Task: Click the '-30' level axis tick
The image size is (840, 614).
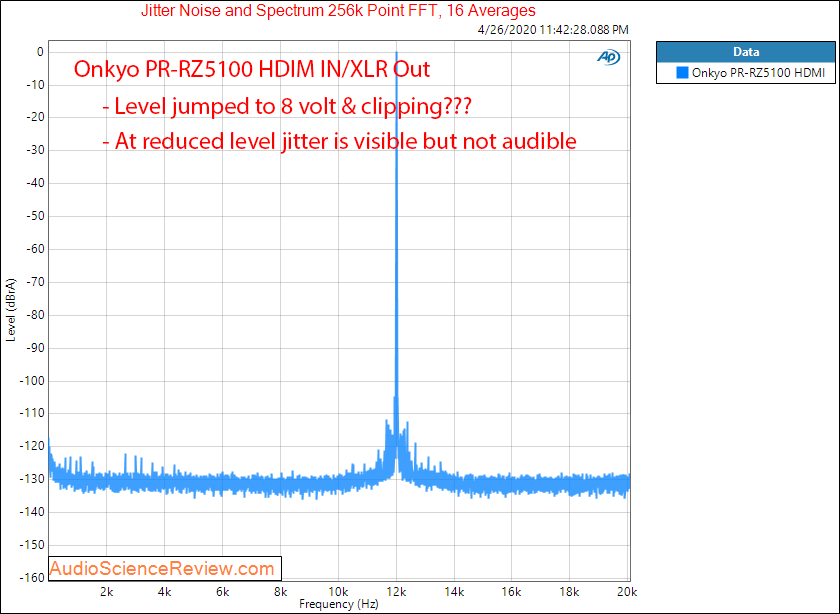Action: tap(35, 151)
